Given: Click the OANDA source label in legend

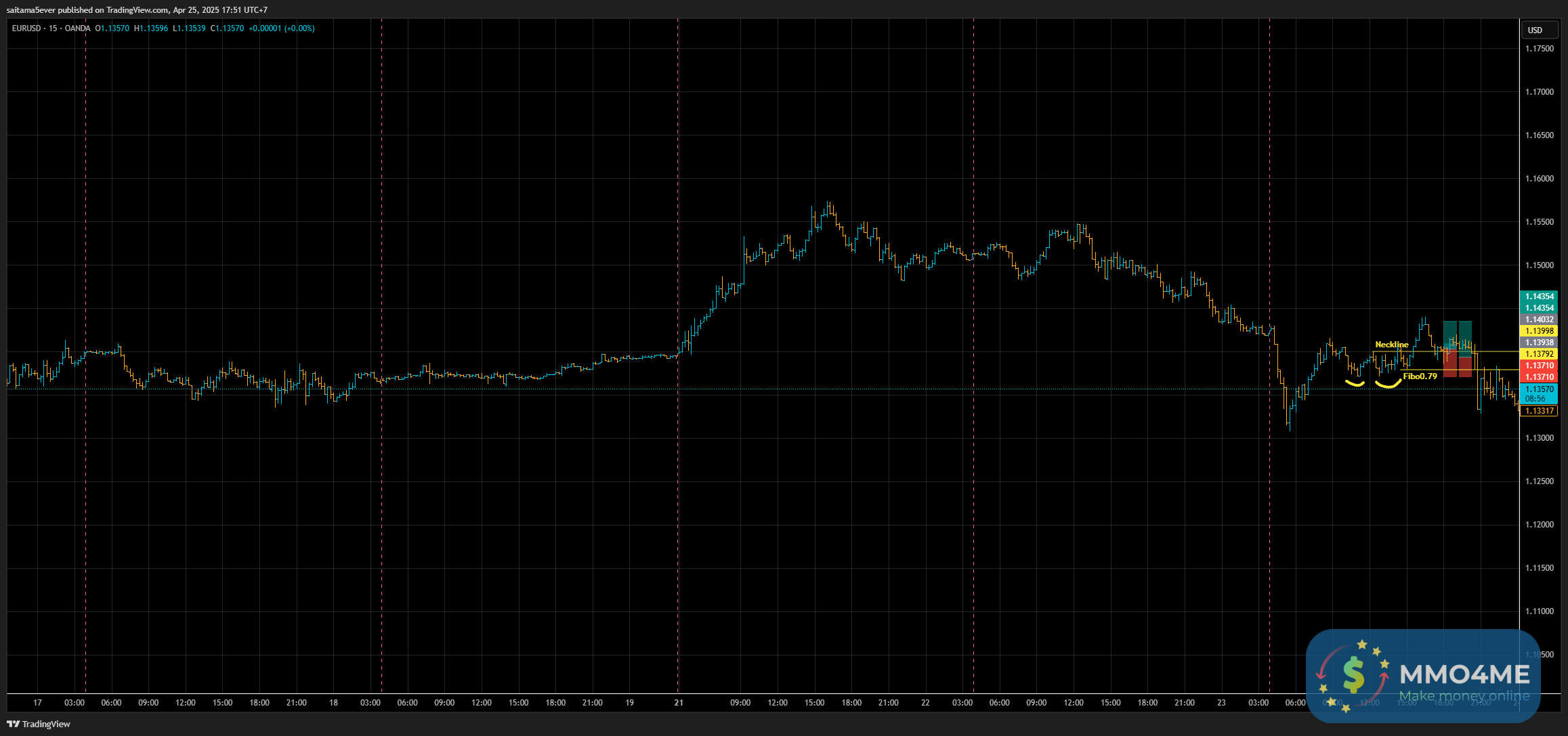Looking at the screenshot, I should tap(78, 28).
